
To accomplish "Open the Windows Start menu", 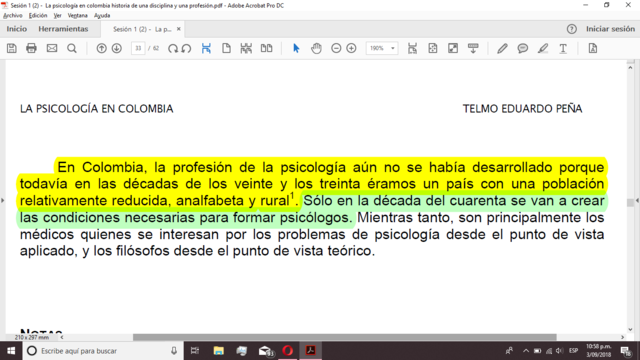I will click(x=11, y=351).
